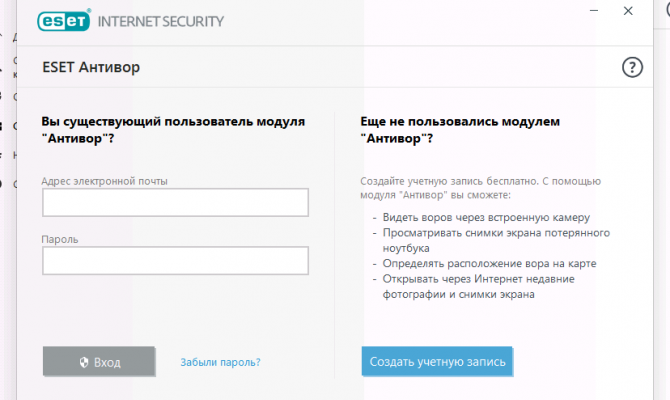The width and height of the screenshot is (670, 400).
Task: Click into the "Пароль" input field
Action: [175, 261]
